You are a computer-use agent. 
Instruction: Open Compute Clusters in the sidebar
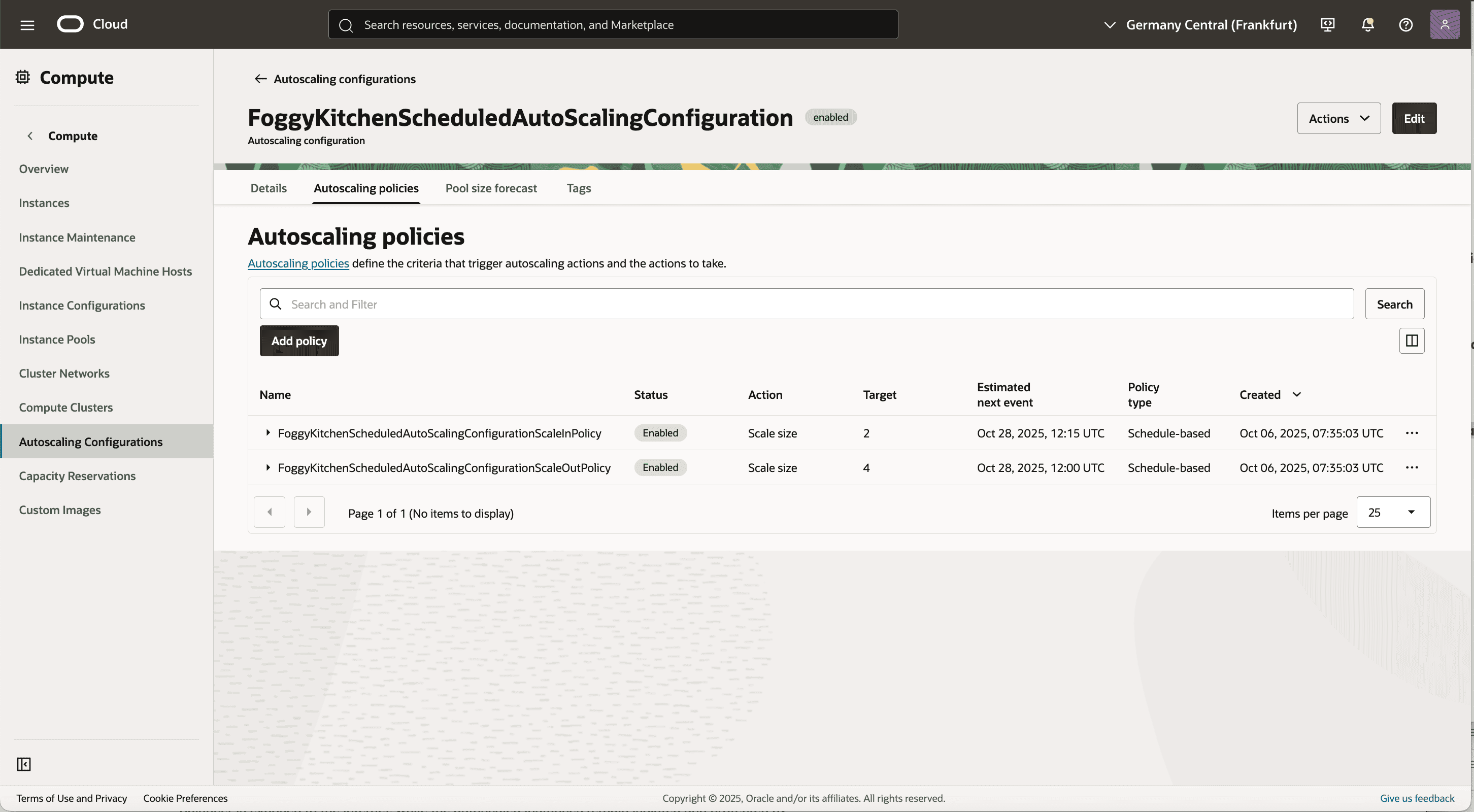tap(66, 408)
